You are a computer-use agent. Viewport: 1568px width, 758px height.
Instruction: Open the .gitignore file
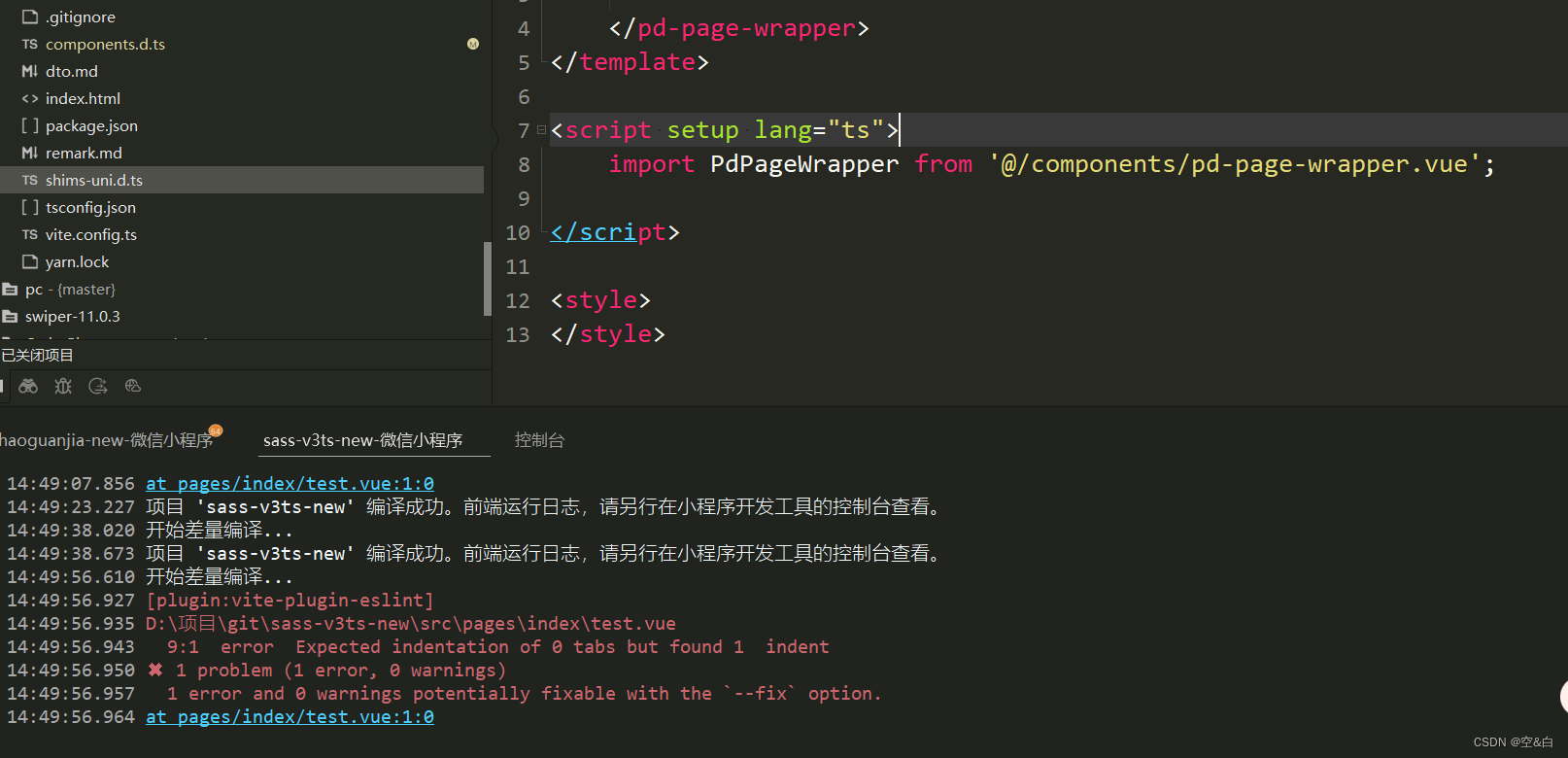coord(80,17)
